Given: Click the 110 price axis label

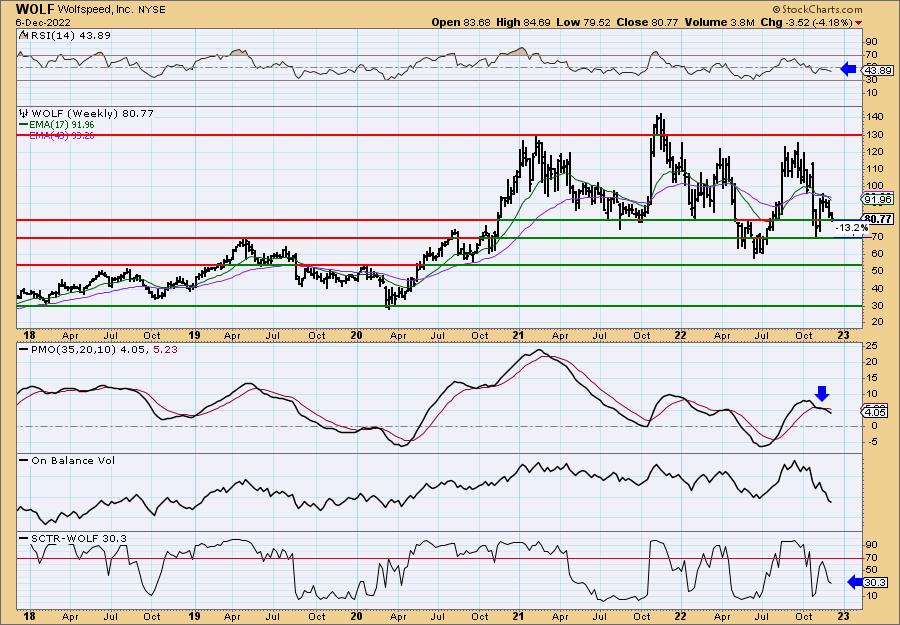Looking at the screenshot, I should (876, 169).
